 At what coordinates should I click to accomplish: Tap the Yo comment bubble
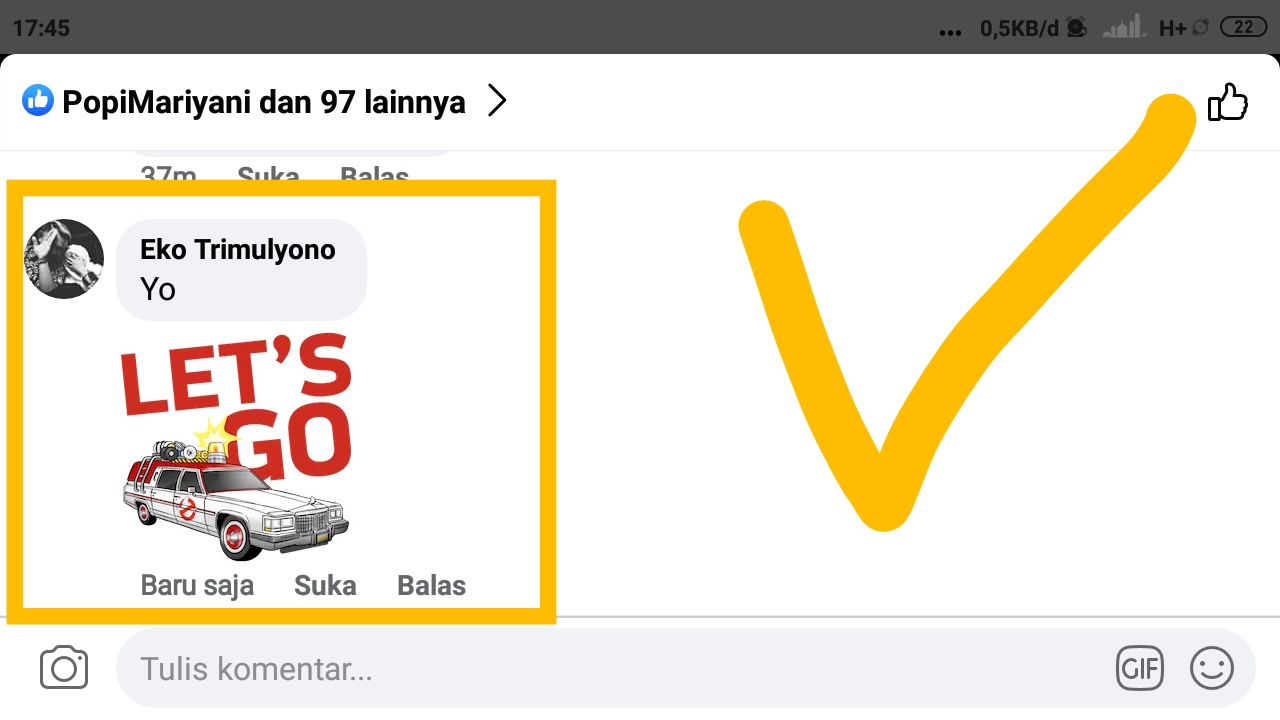click(241, 270)
